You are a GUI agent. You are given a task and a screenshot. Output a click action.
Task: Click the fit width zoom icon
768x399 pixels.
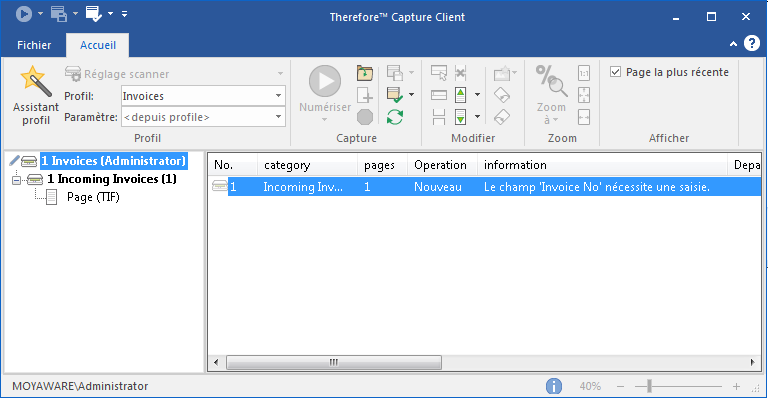(584, 117)
